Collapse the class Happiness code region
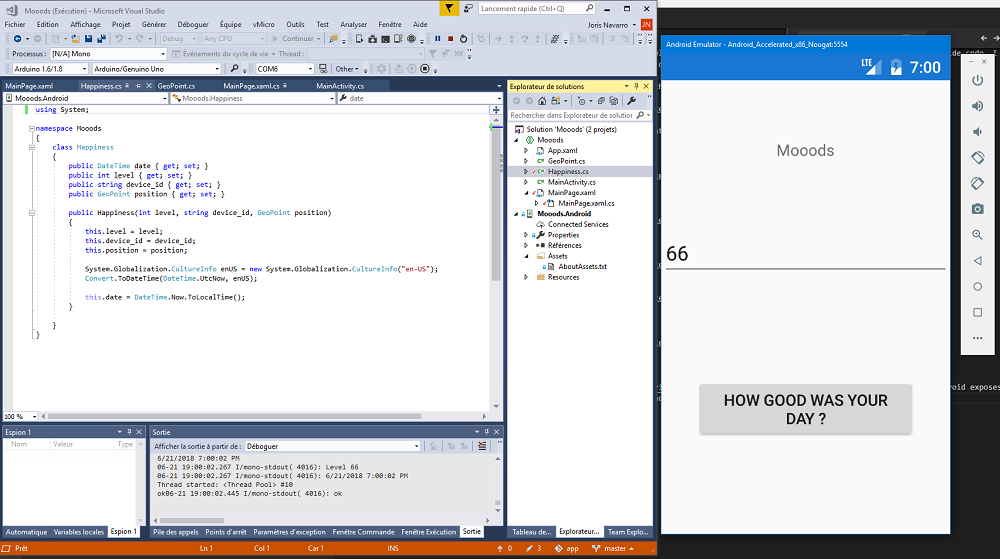Screen dimensions: 1000x559 (x=31, y=147)
